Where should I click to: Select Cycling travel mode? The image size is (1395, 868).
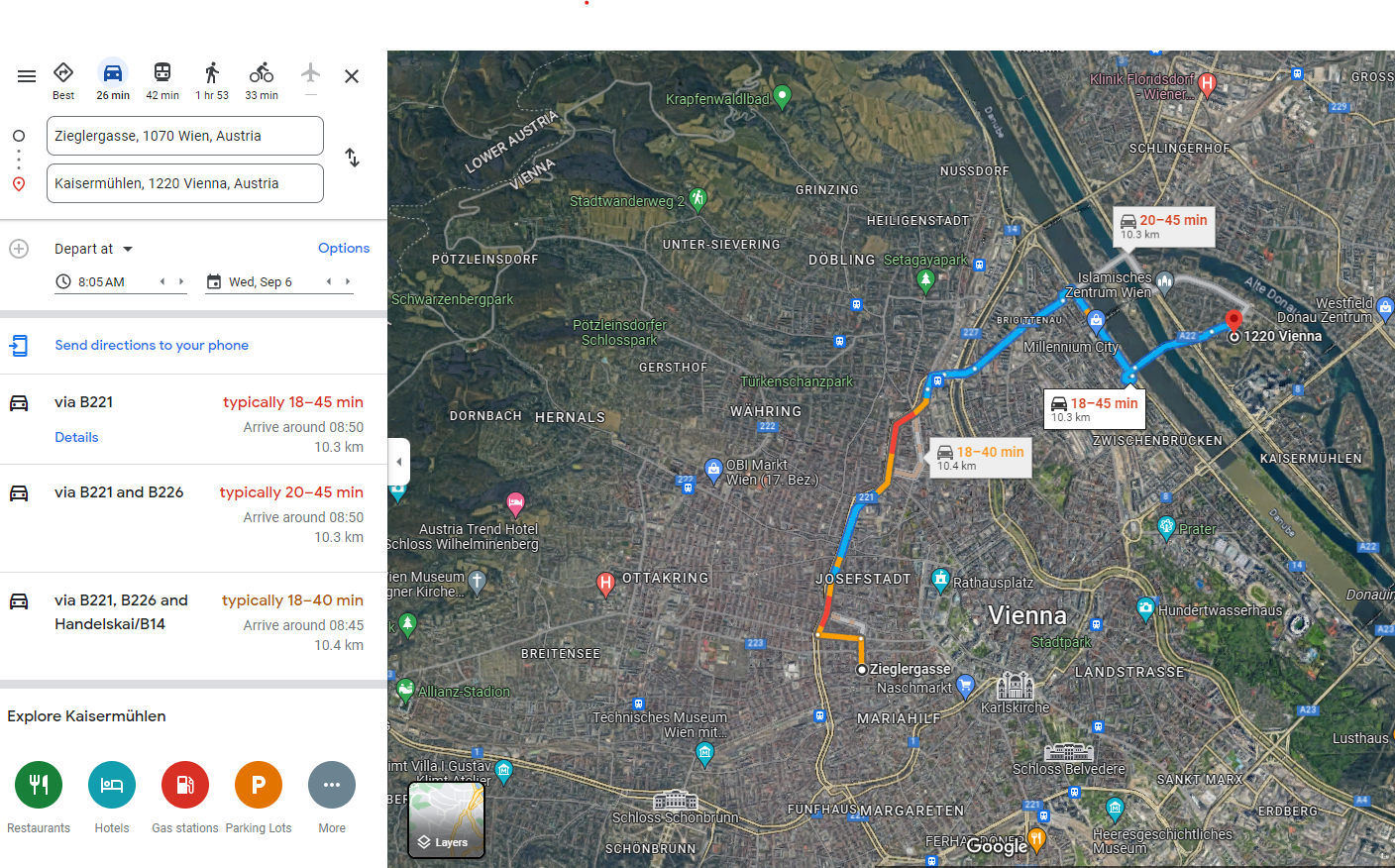[x=262, y=79]
